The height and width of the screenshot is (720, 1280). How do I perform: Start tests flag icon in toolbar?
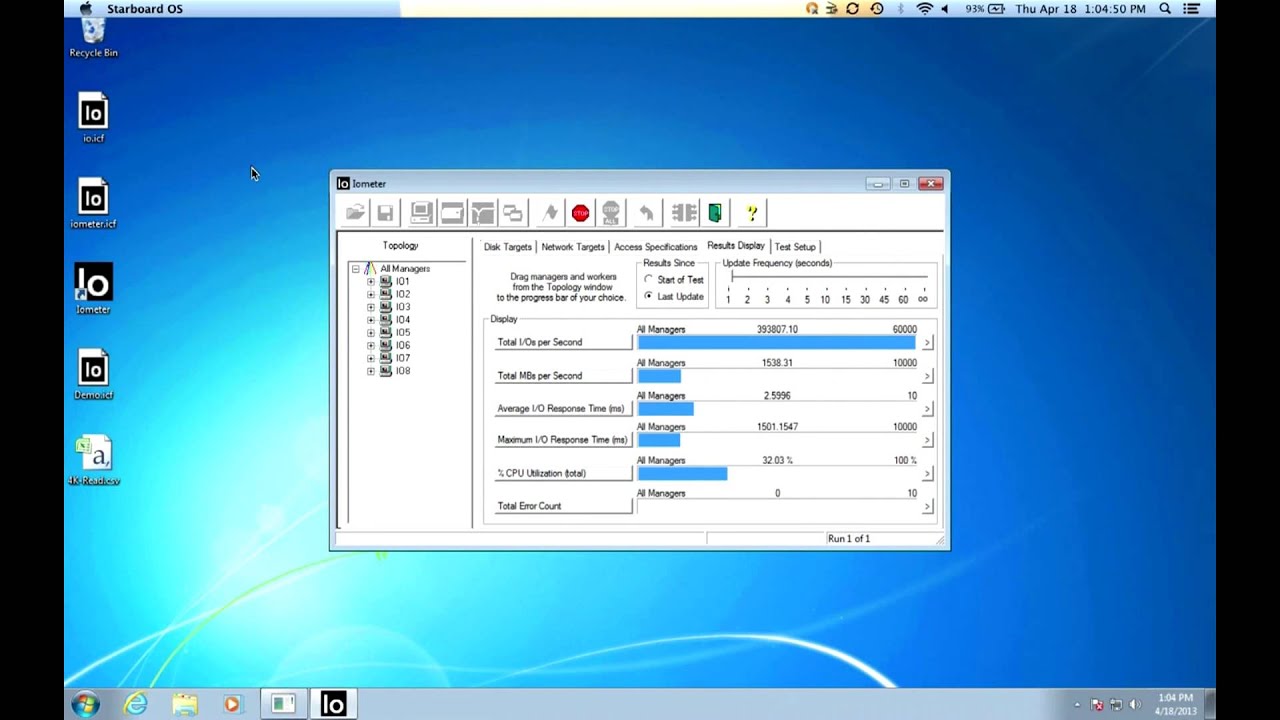(x=550, y=213)
